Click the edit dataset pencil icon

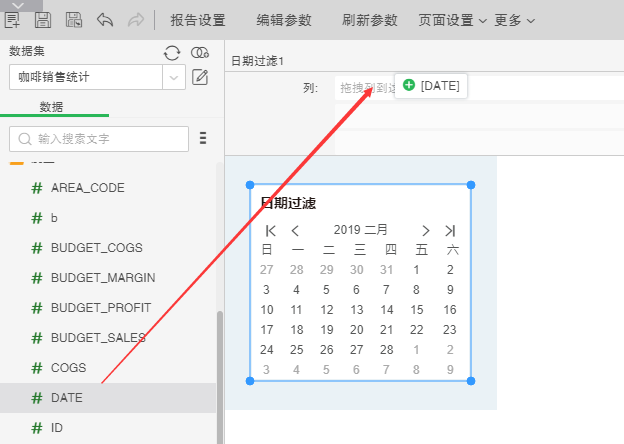click(200, 77)
